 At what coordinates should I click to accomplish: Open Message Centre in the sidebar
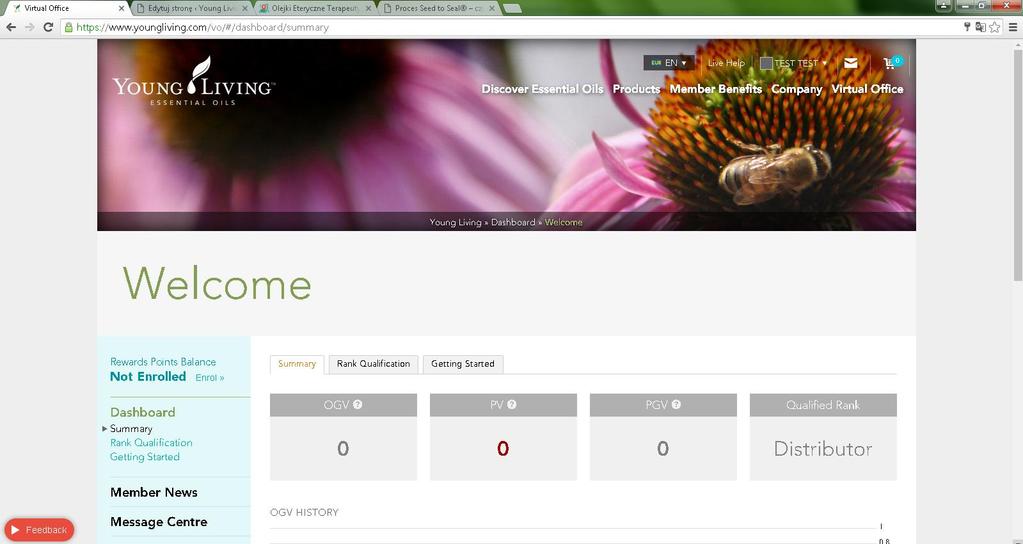(x=159, y=522)
